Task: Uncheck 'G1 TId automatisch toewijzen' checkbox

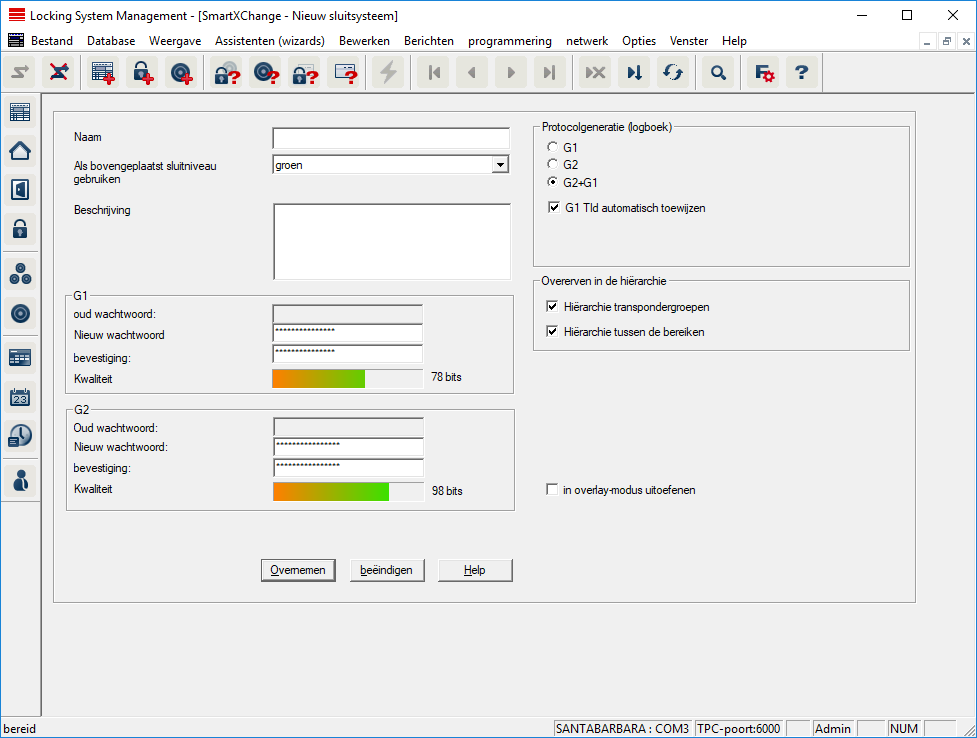Action: [554, 208]
